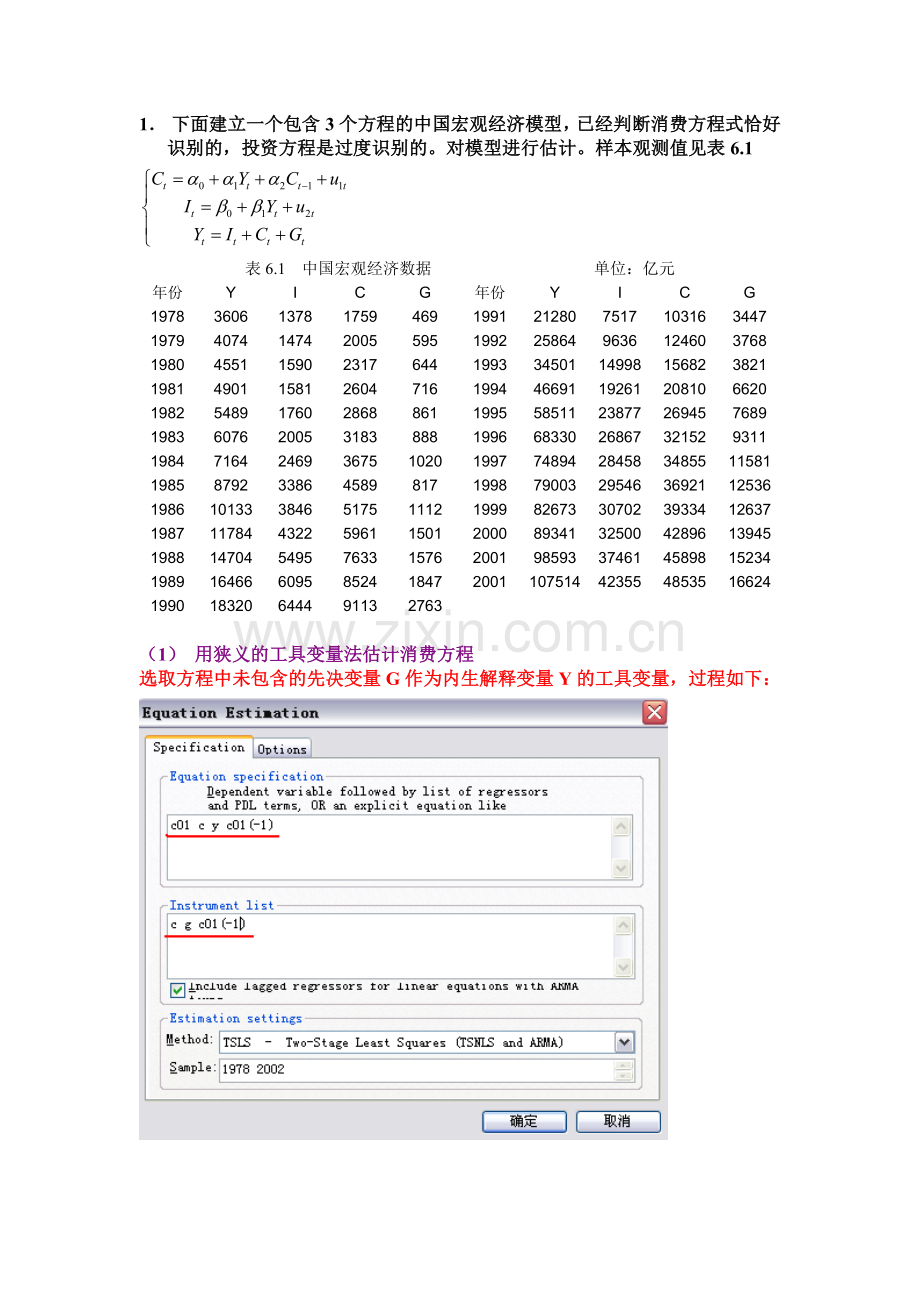Select the TSLS method text

[x=393, y=1043]
